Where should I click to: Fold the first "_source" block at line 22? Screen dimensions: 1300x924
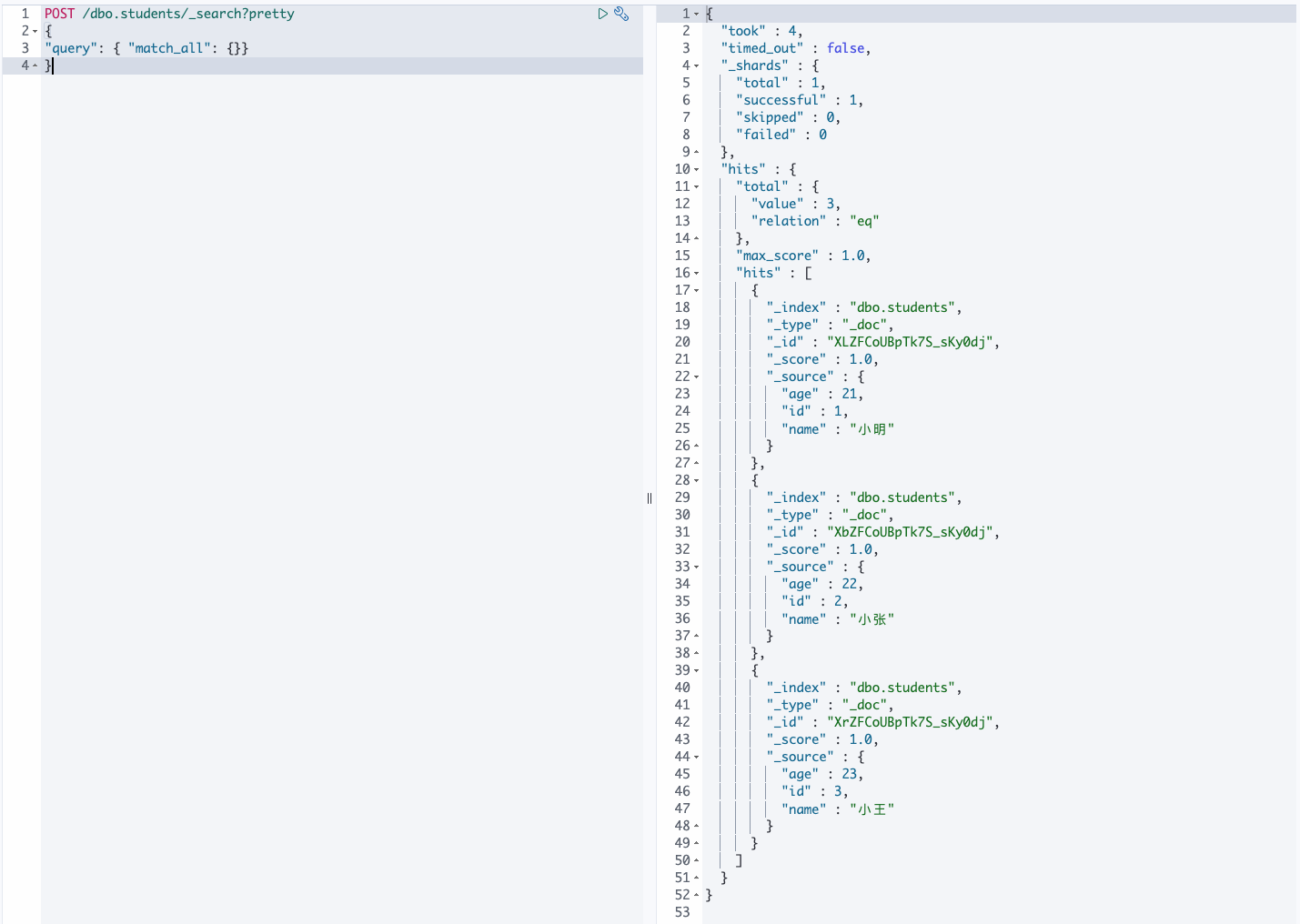(x=697, y=377)
